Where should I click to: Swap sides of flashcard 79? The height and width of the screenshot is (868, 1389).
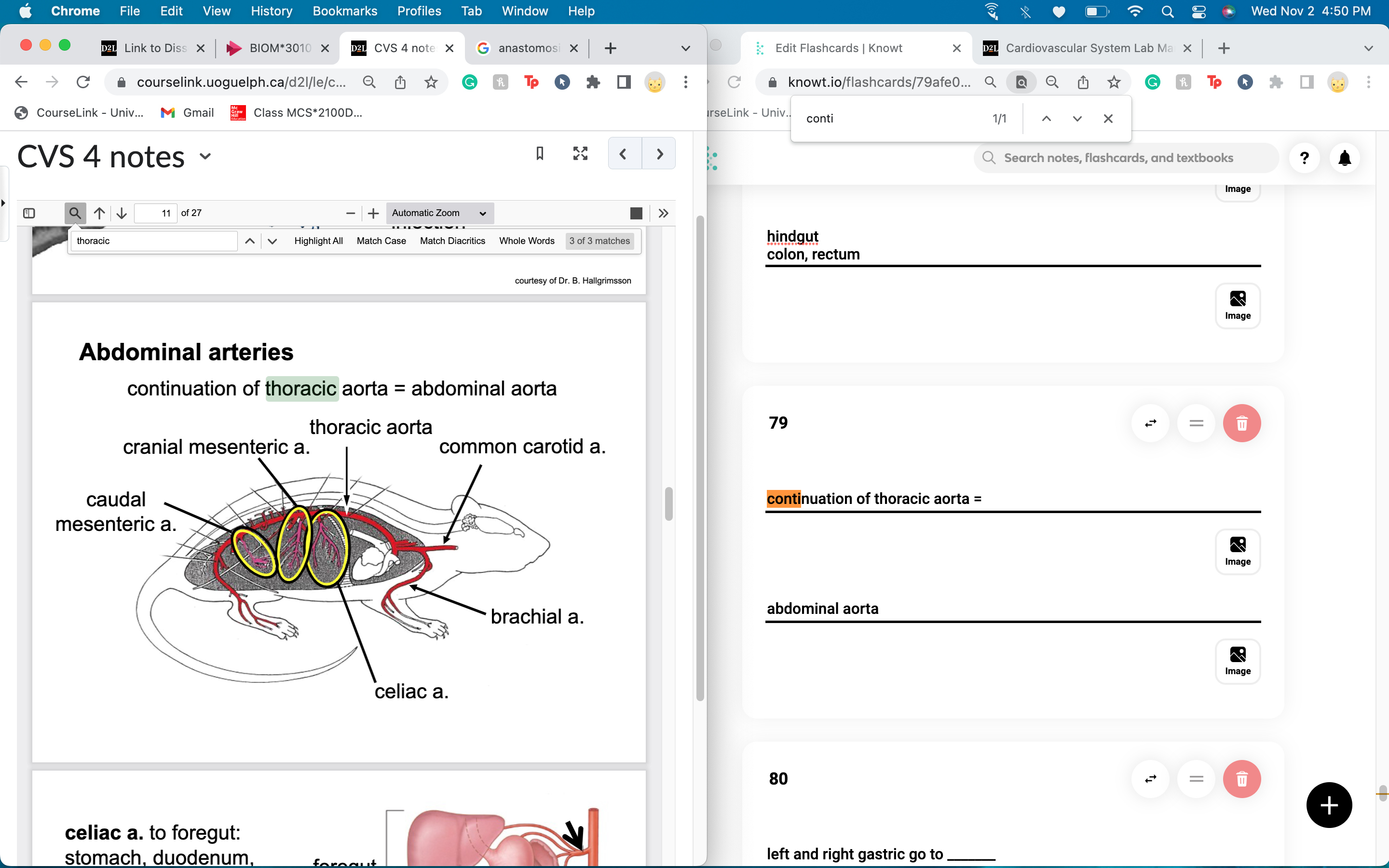click(1150, 423)
